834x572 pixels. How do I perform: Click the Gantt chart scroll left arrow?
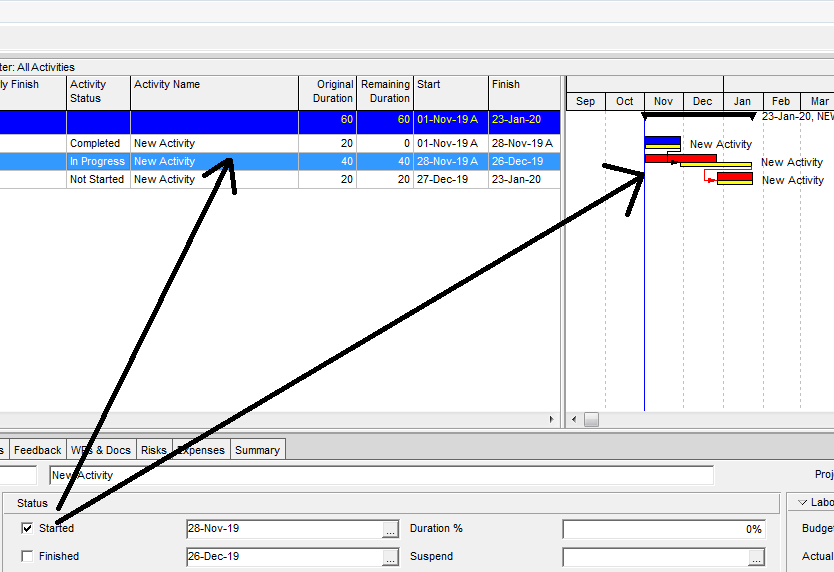(x=574, y=419)
